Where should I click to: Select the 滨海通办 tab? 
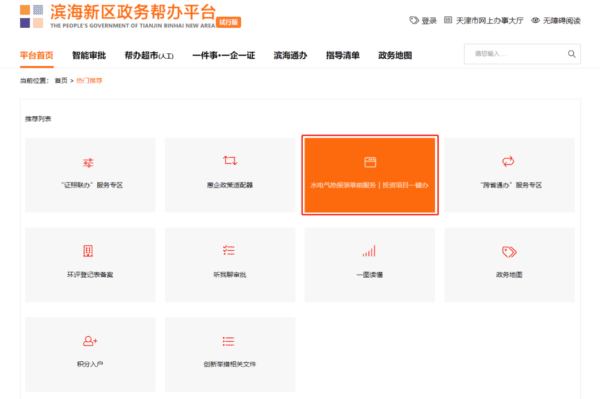tap(290, 55)
